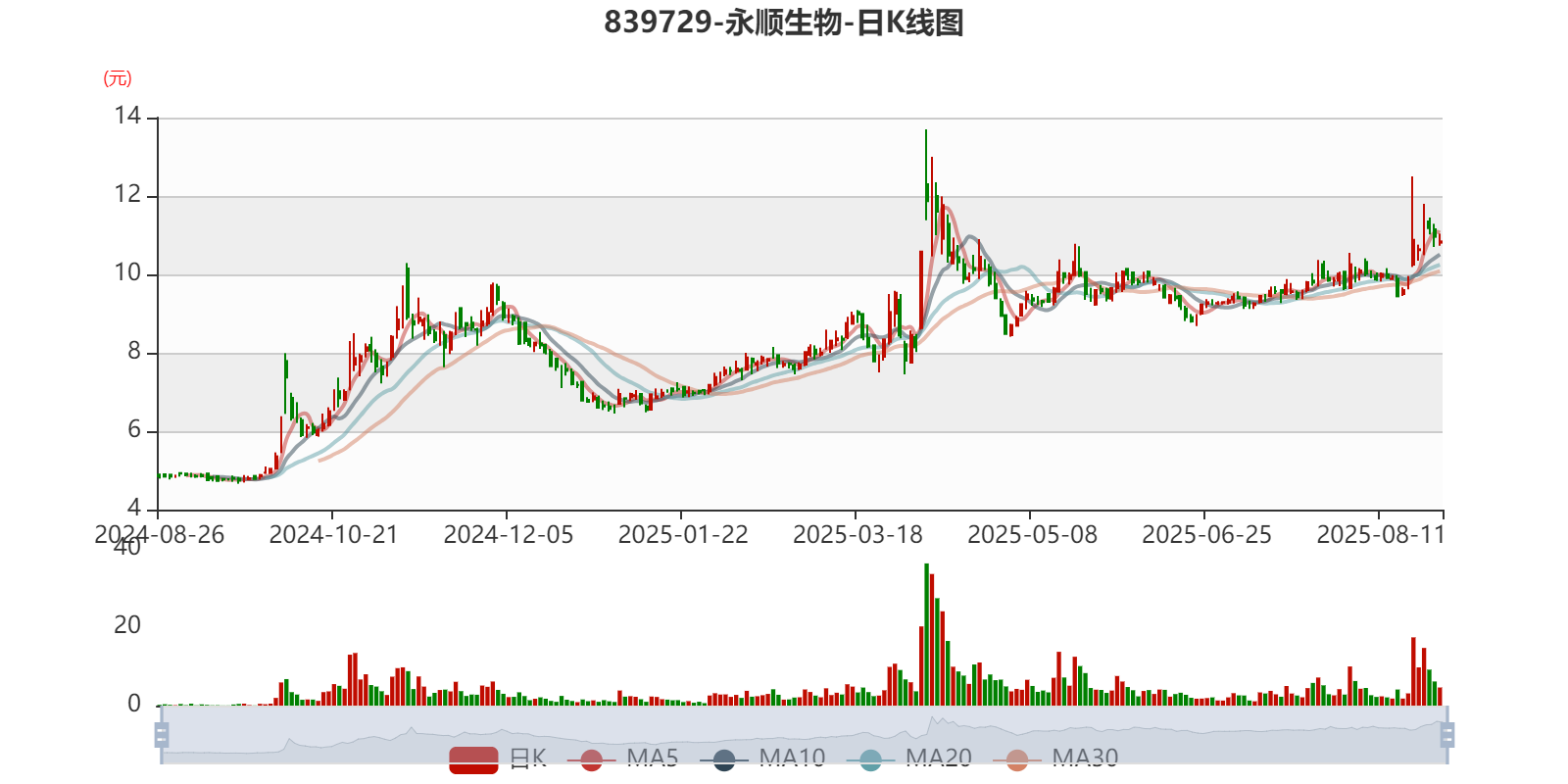Grab the right data zoom handle
The height and width of the screenshot is (784, 1568).
[x=1447, y=735]
